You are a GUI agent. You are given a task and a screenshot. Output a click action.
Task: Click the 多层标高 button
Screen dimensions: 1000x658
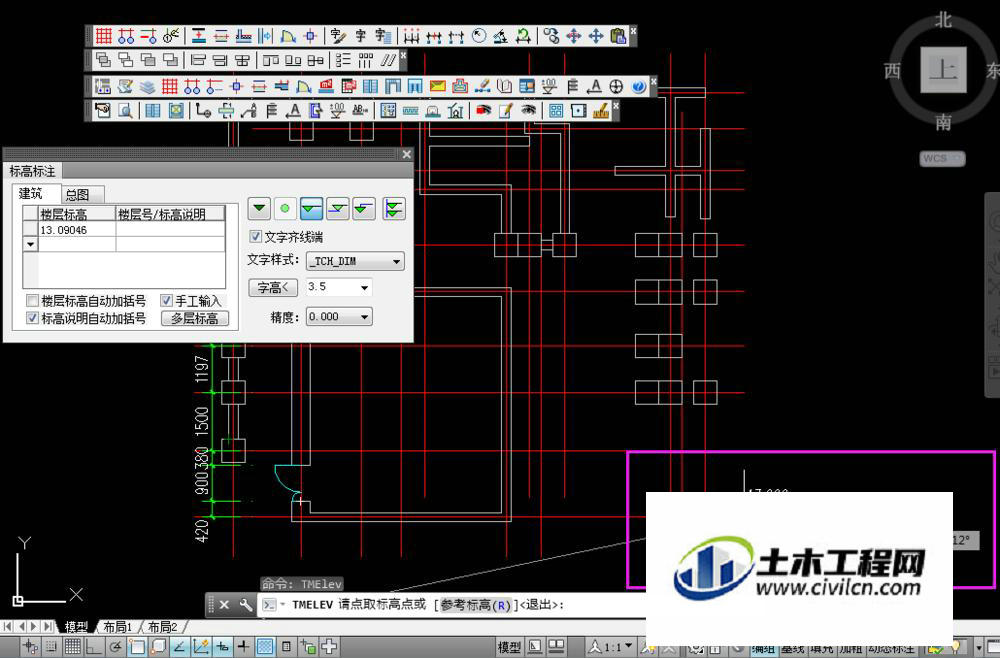pyautogui.click(x=195, y=318)
